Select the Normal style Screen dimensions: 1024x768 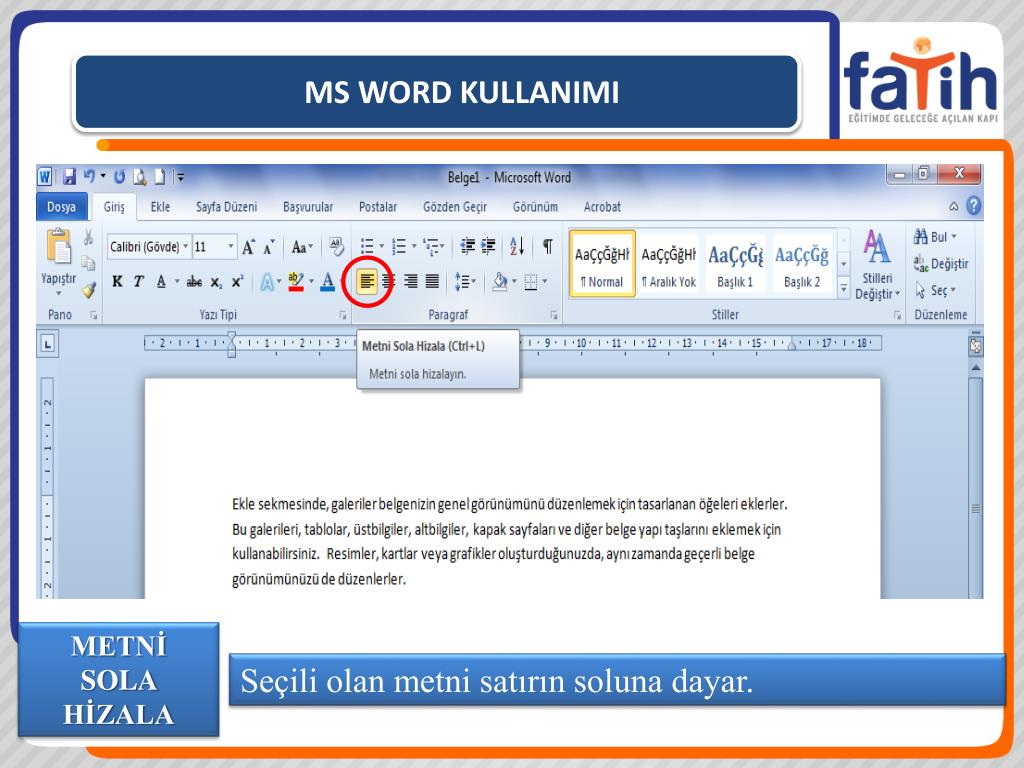pyautogui.click(x=602, y=264)
